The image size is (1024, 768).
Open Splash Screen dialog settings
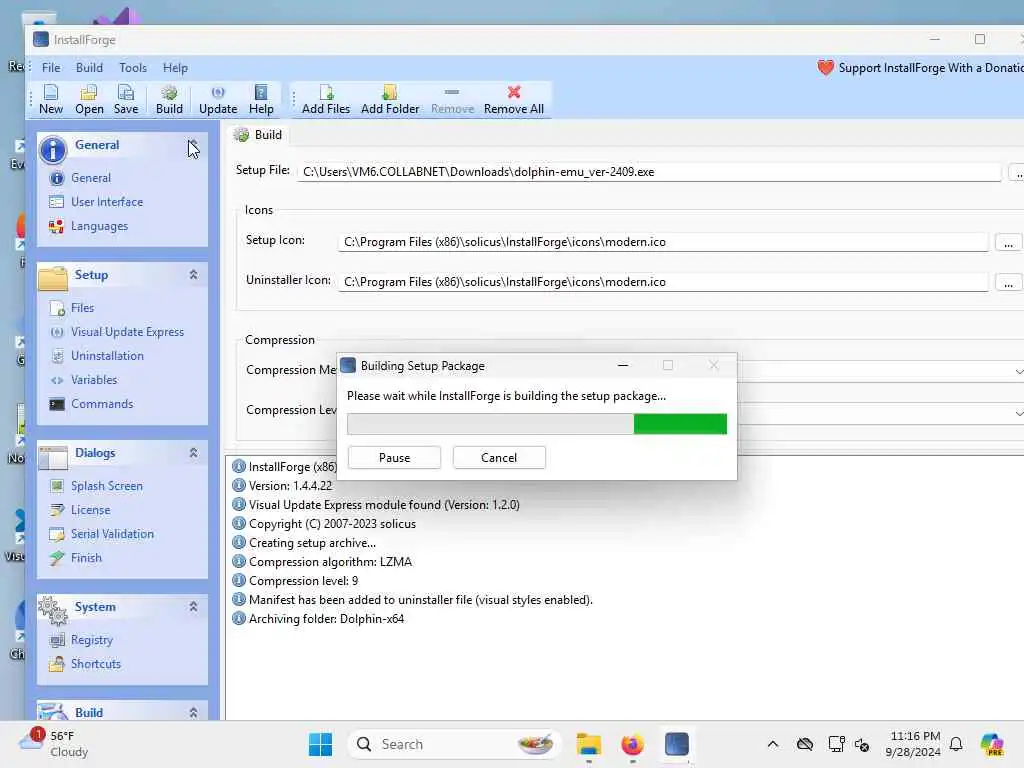click(x=106, y=486)
